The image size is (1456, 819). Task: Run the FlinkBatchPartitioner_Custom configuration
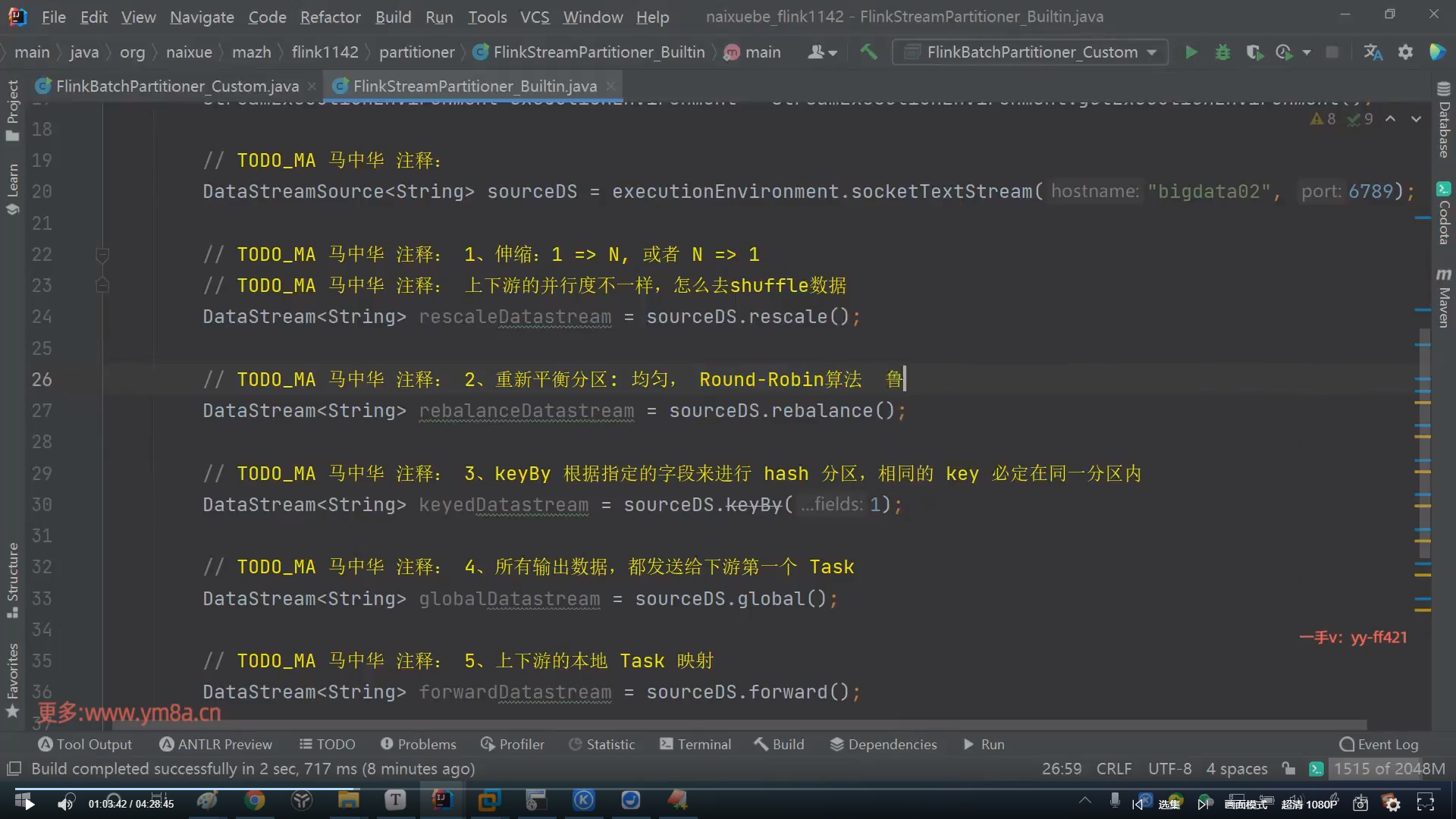(1191, 52)
